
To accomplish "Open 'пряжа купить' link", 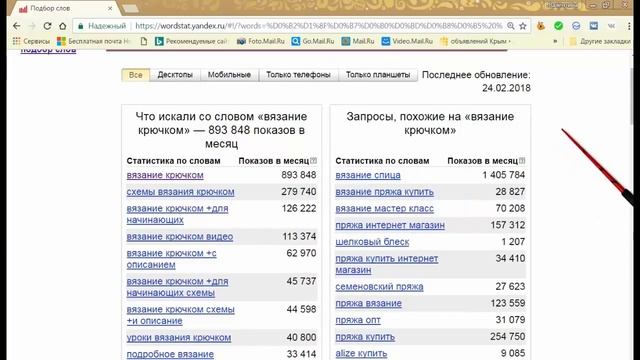I will coord(365,337).
